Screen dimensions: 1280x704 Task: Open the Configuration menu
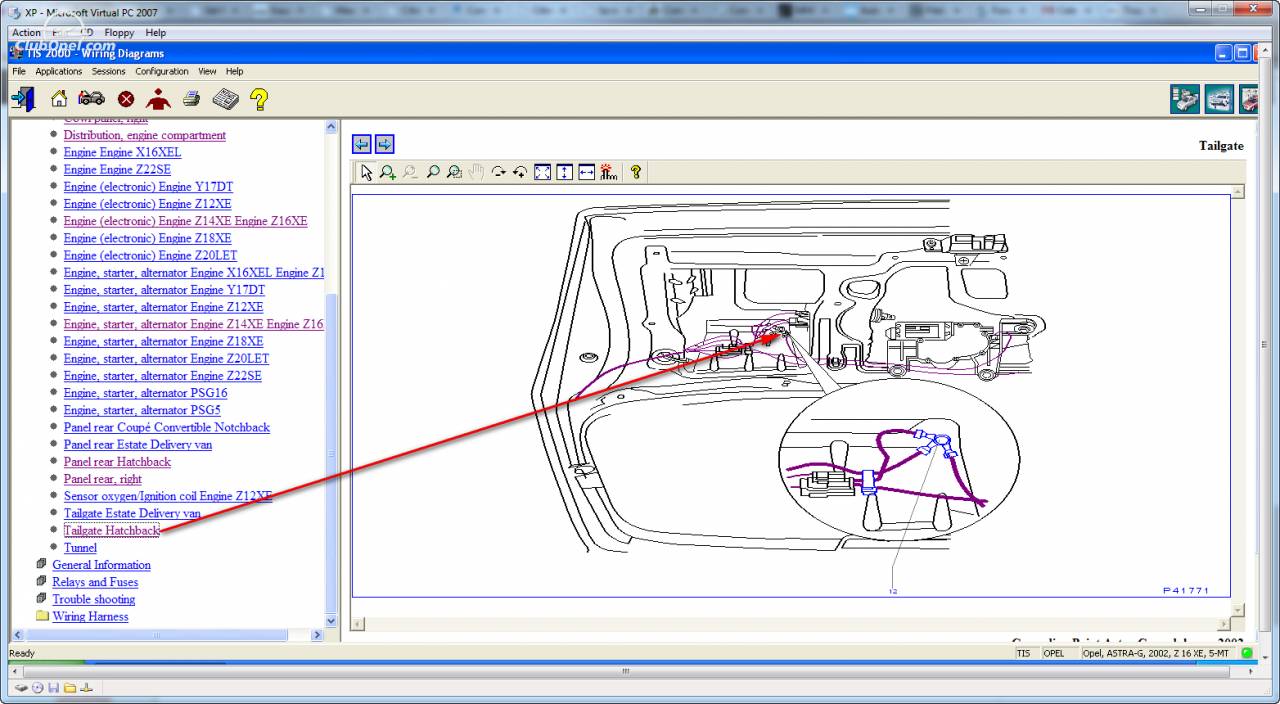pos(162,71)
